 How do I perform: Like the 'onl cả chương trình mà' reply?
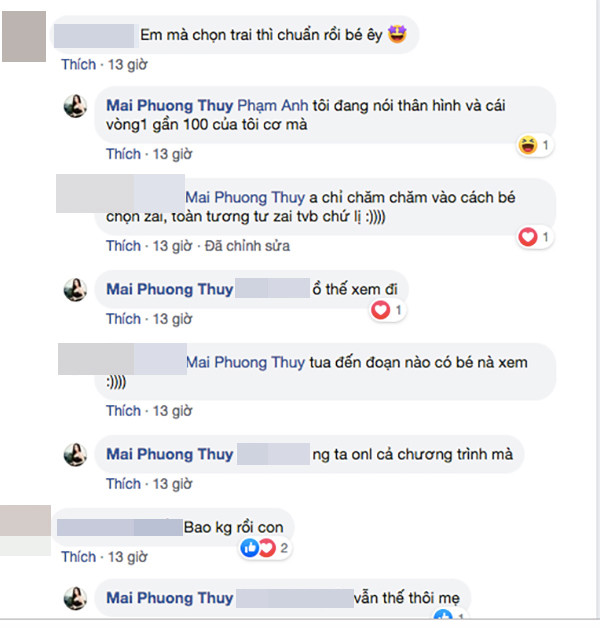123,484
